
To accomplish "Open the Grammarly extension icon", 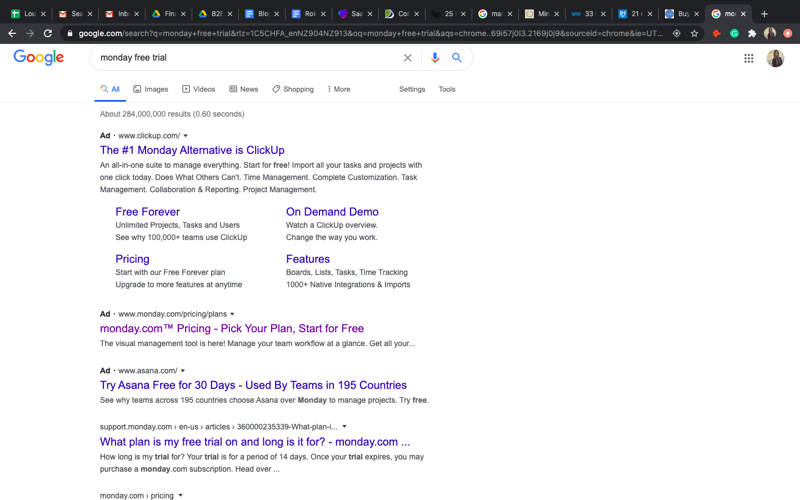I will point(734,33).
